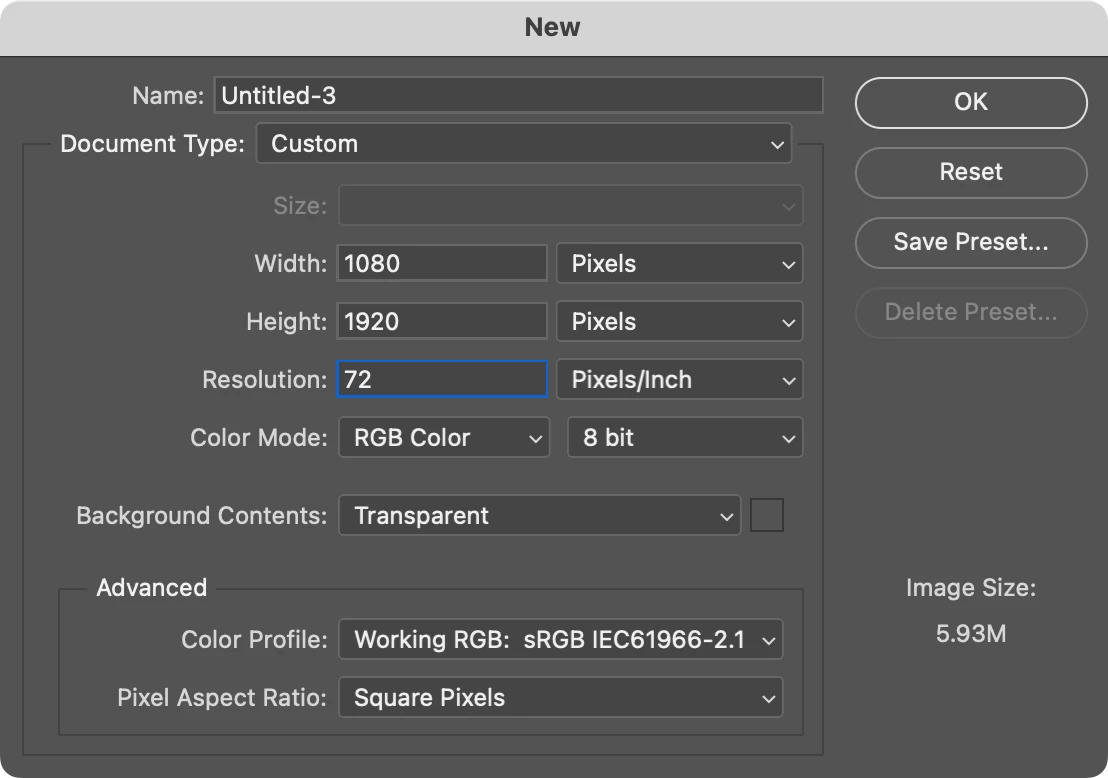The height and width of the screenshot is (778, 1108).
Task: Open the Document Type dropdown
Action: (523, 144)
